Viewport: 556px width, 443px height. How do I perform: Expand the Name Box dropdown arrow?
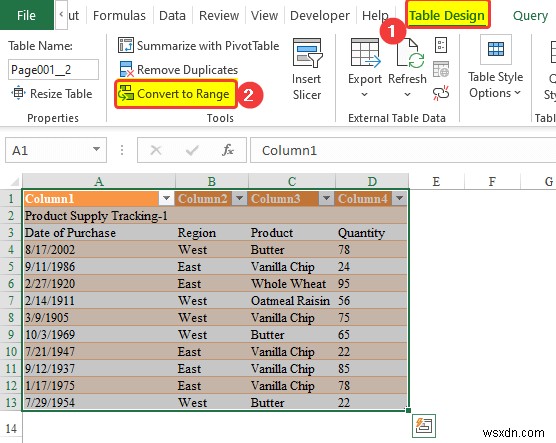tap(96, 150)
